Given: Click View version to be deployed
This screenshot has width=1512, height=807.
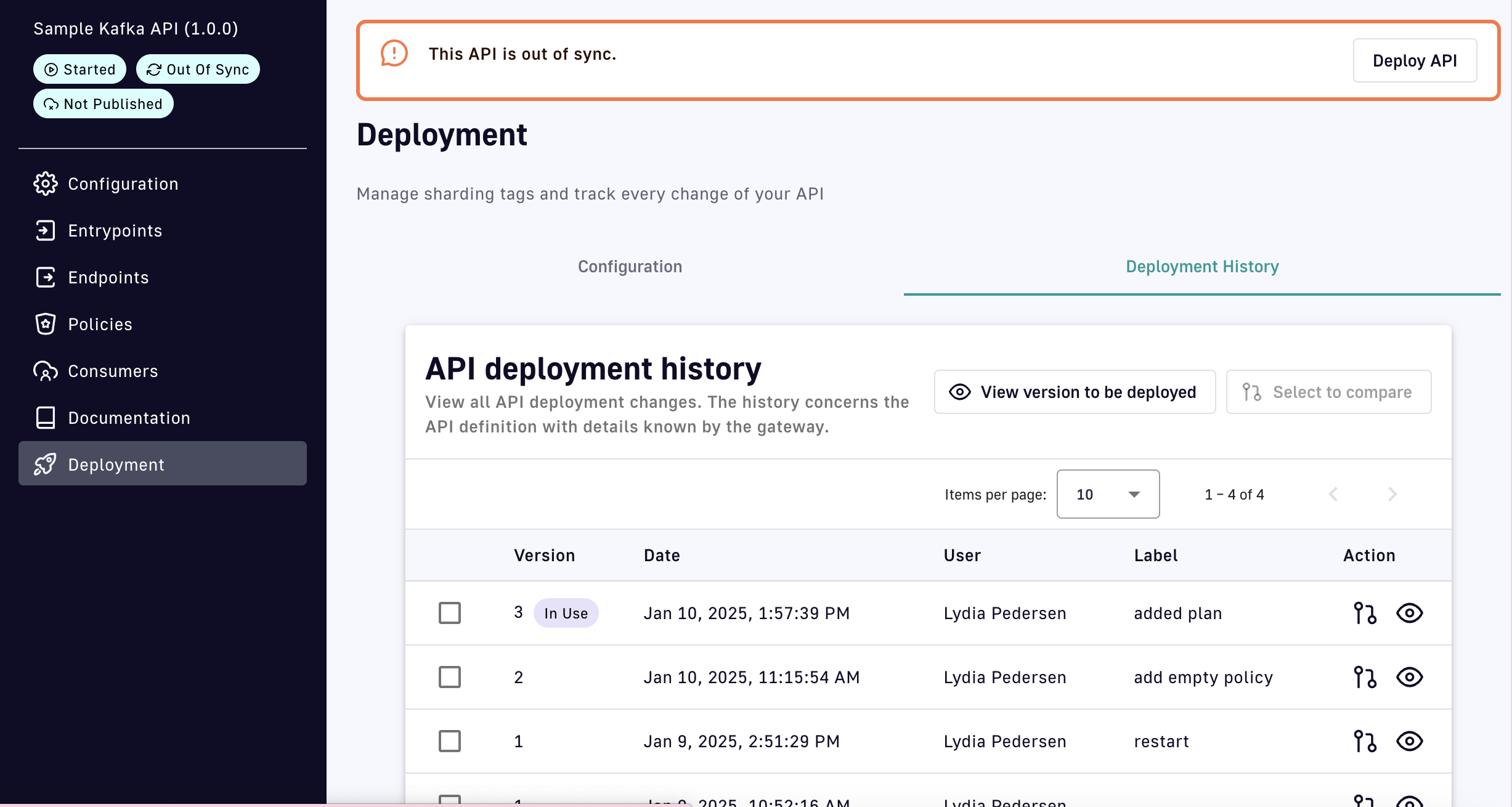Looking at the screenshot, I should pos(1075,392).
